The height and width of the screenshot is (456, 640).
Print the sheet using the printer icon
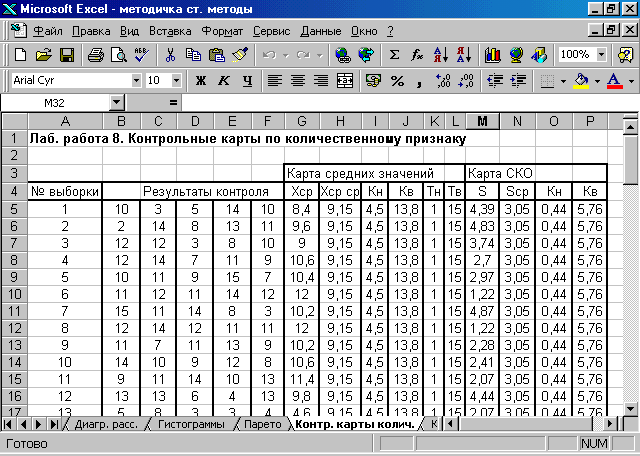tap(96, 54)
